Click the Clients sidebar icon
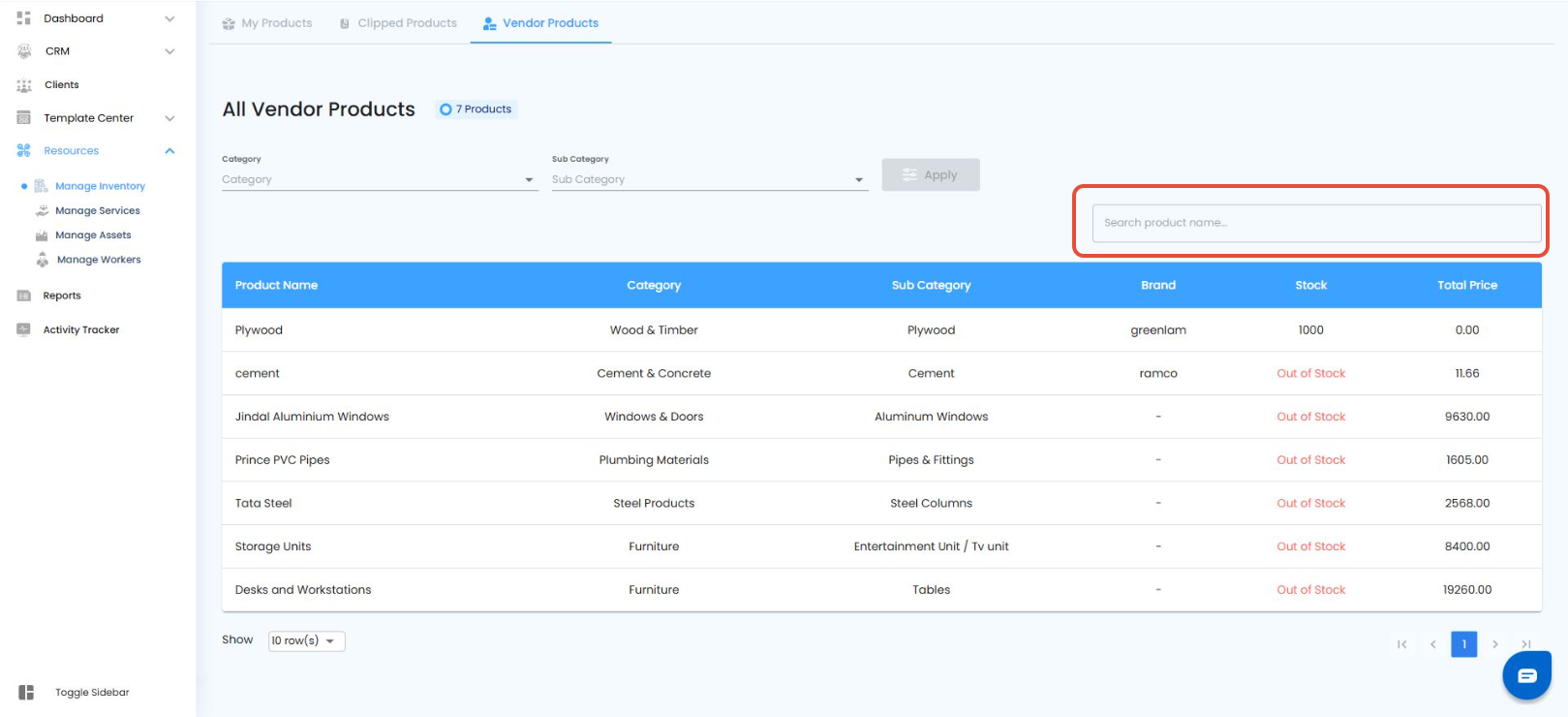Image resolution: width=1568 pixels, height=717 pixels. [24, 85]
